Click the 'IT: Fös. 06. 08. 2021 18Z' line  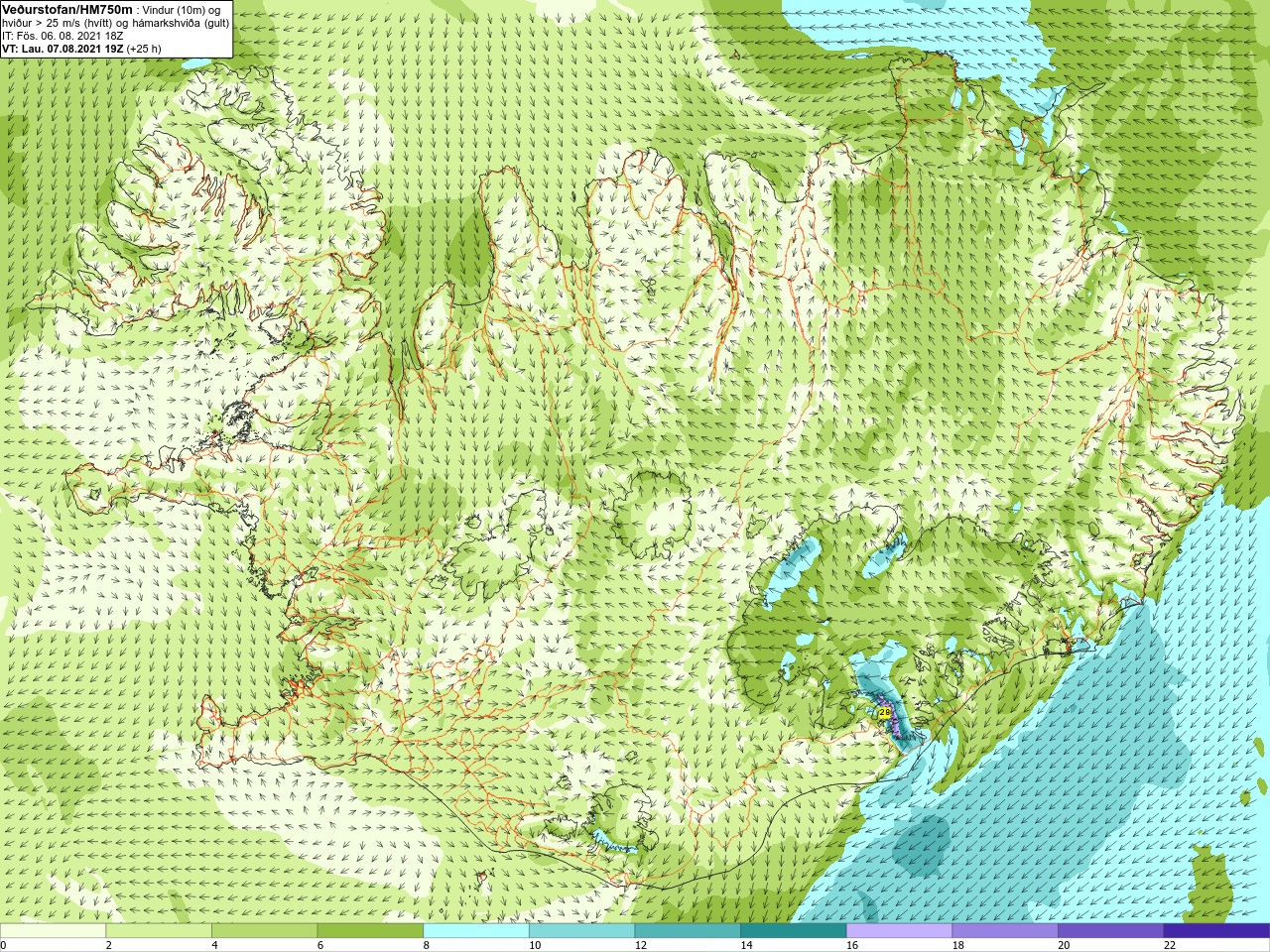tap(63, 36)
